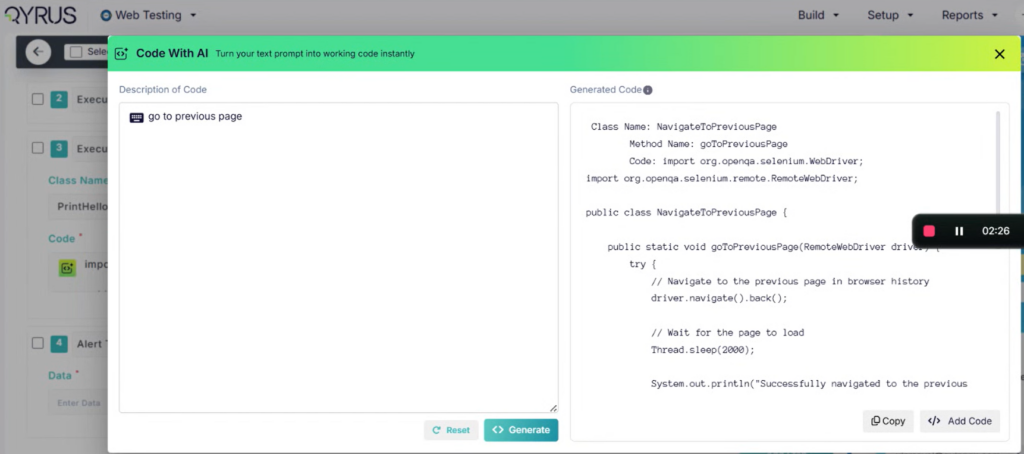This screenshot has width=1024, height=454.
Task: Click the info icon beside Generated Code
Action: click(x=648, y=90)
